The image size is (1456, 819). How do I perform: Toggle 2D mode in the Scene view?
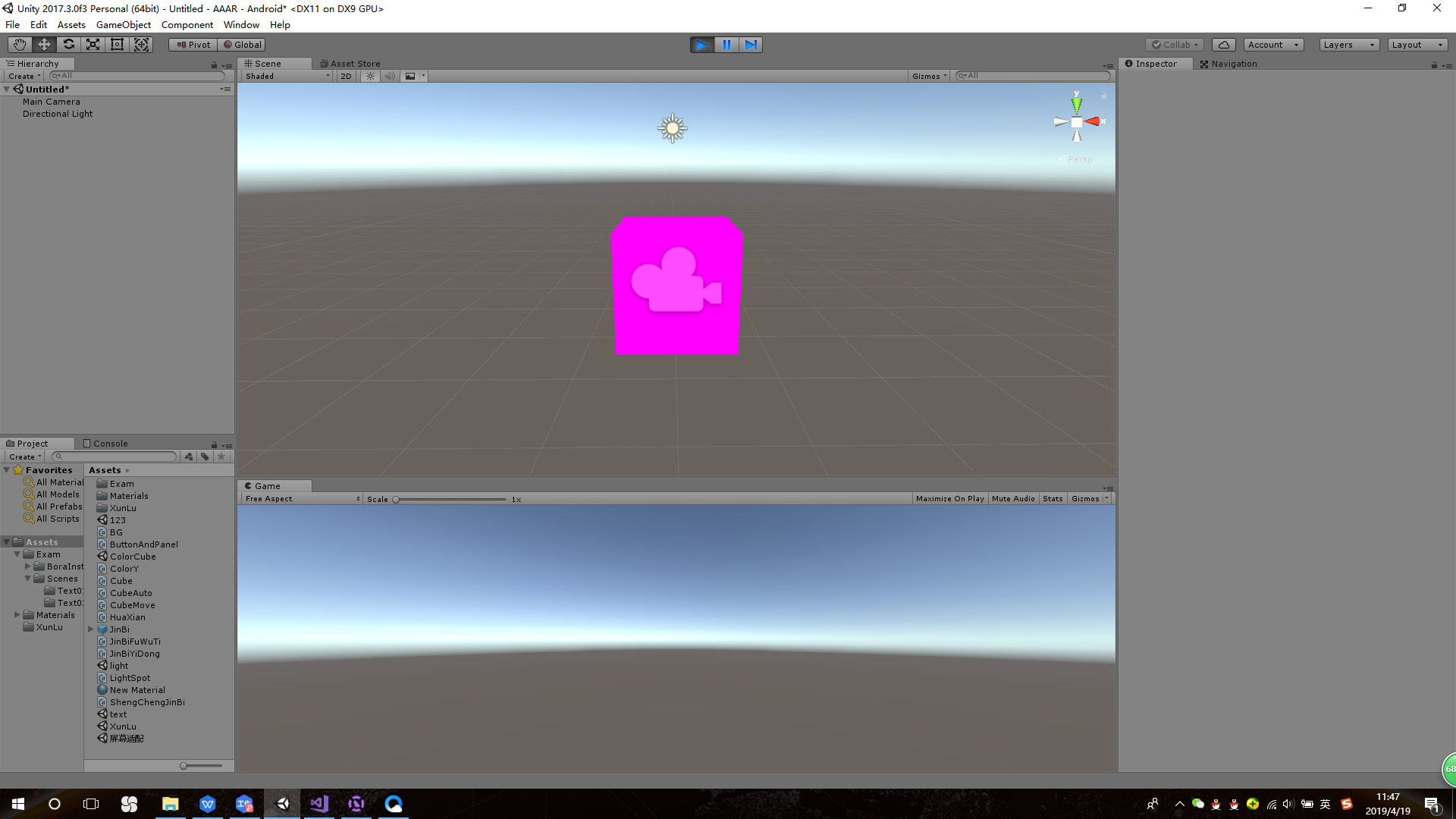[346, 76]
